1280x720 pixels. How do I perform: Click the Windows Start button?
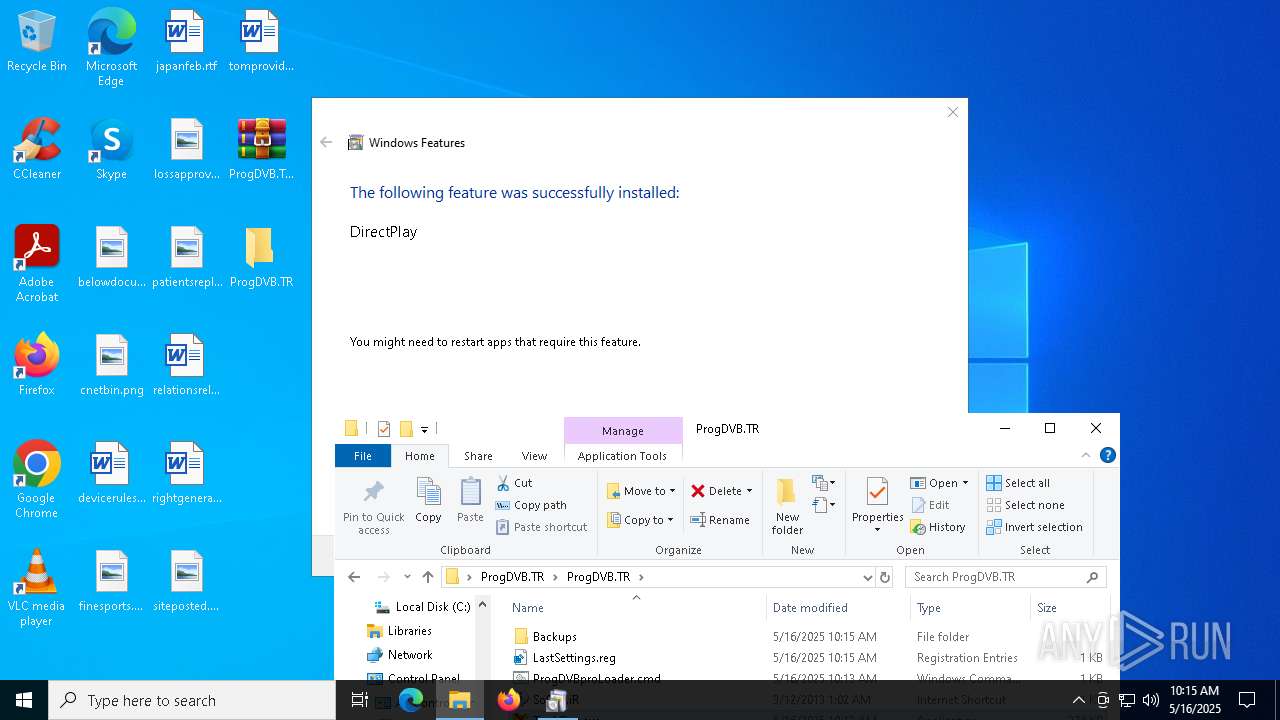pyautogui.click(x=24, y=700)
